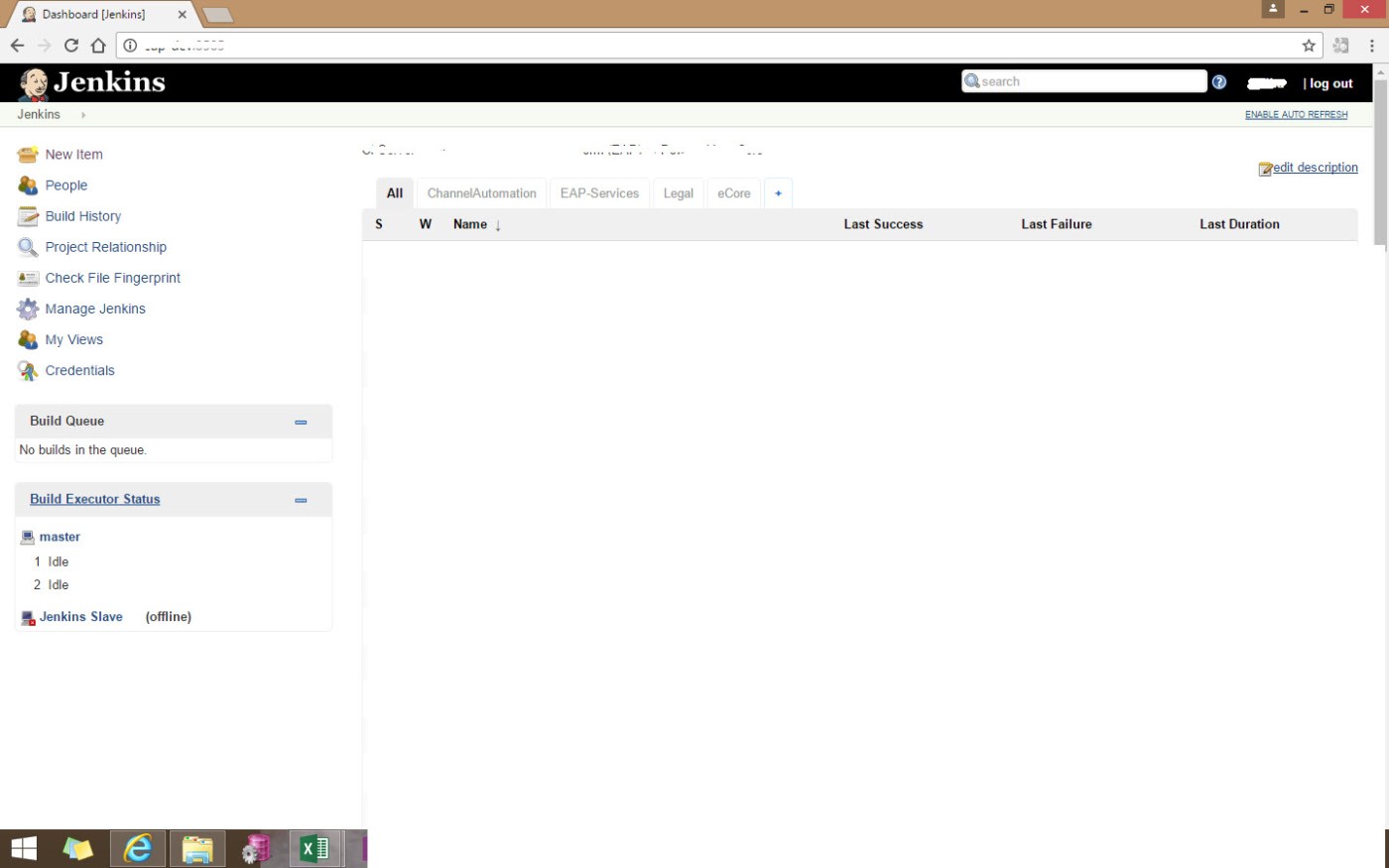Open My Views
1389x868 pixels.
(74, 339)
